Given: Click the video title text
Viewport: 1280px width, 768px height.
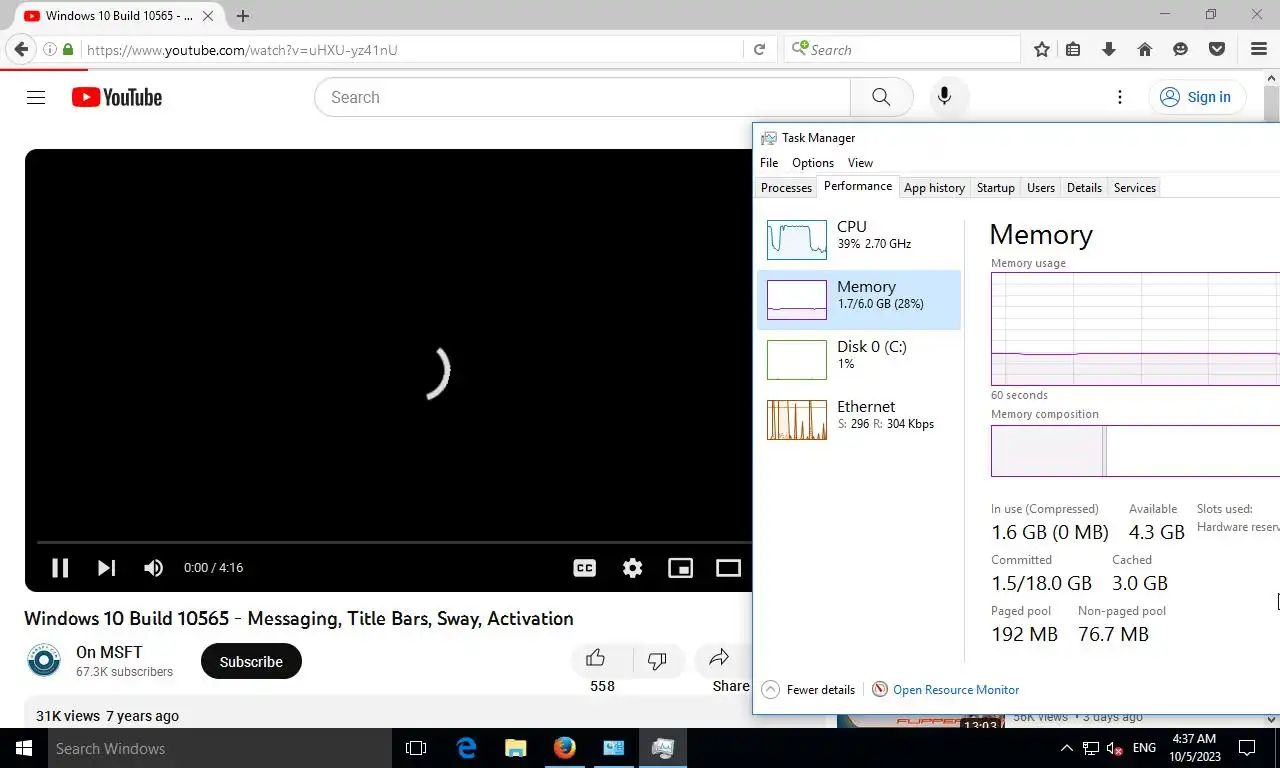Looking at the screenshot, I should [x=299, y=618].
